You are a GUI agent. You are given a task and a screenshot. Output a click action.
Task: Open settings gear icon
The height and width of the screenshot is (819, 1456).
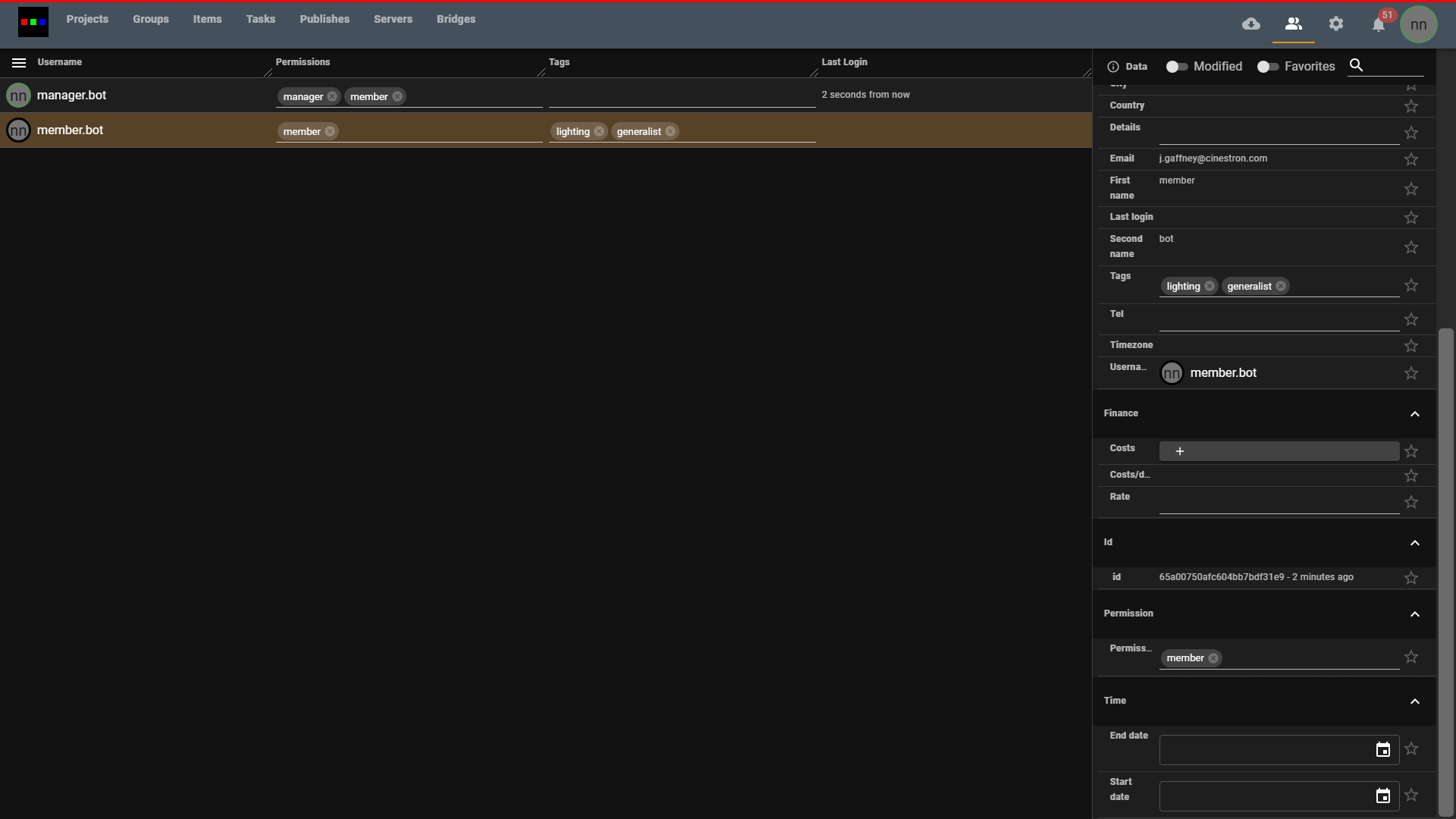[1336, 24]
